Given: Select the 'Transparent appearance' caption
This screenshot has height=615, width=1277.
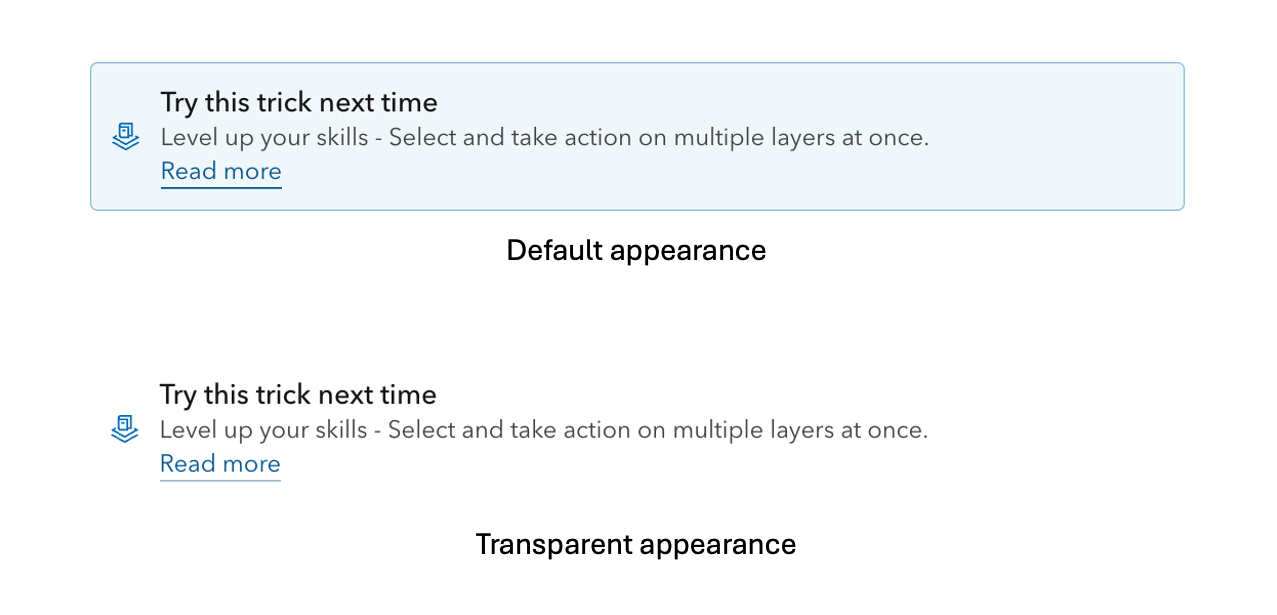Looking at the screenshot, I should tap(636, 544).
